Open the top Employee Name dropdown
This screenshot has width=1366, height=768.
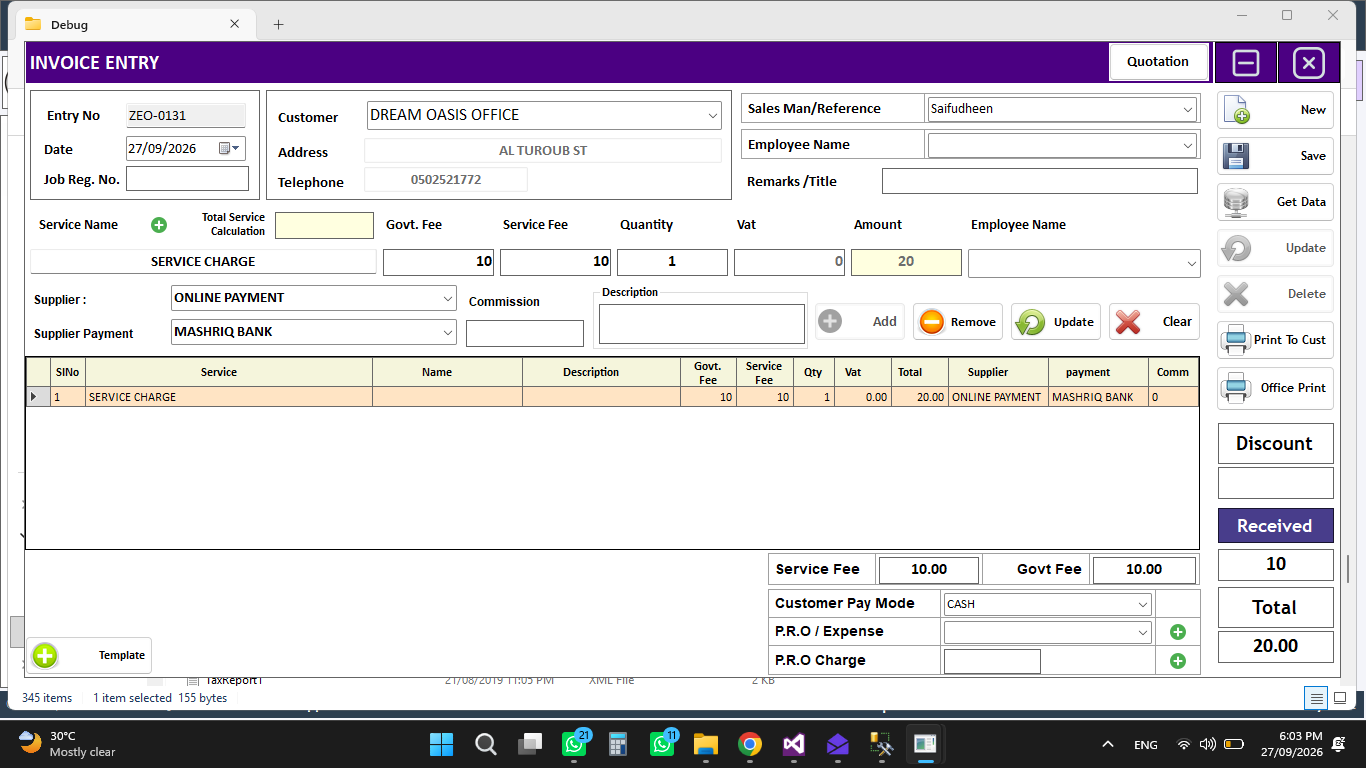point(1188,146)
